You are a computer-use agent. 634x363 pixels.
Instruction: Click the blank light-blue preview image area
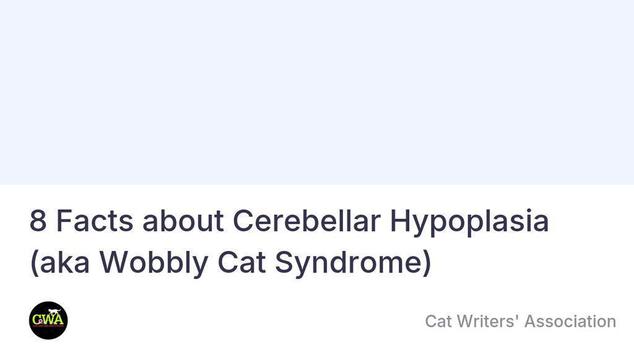317,92
